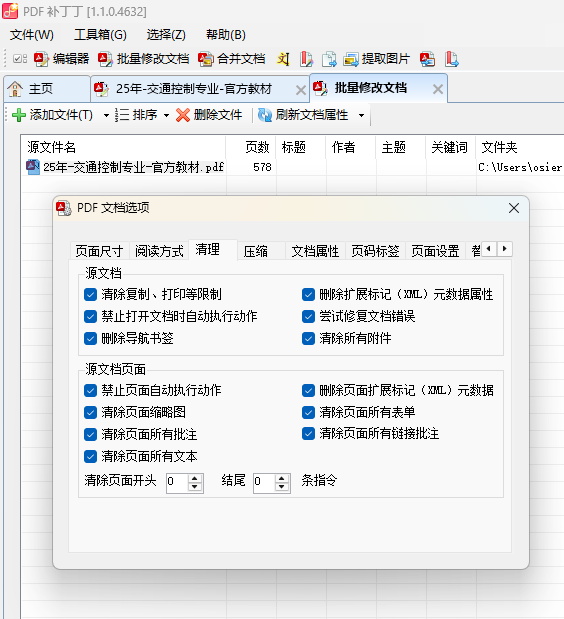Increase 清除页面开头 spinner value

195,478
